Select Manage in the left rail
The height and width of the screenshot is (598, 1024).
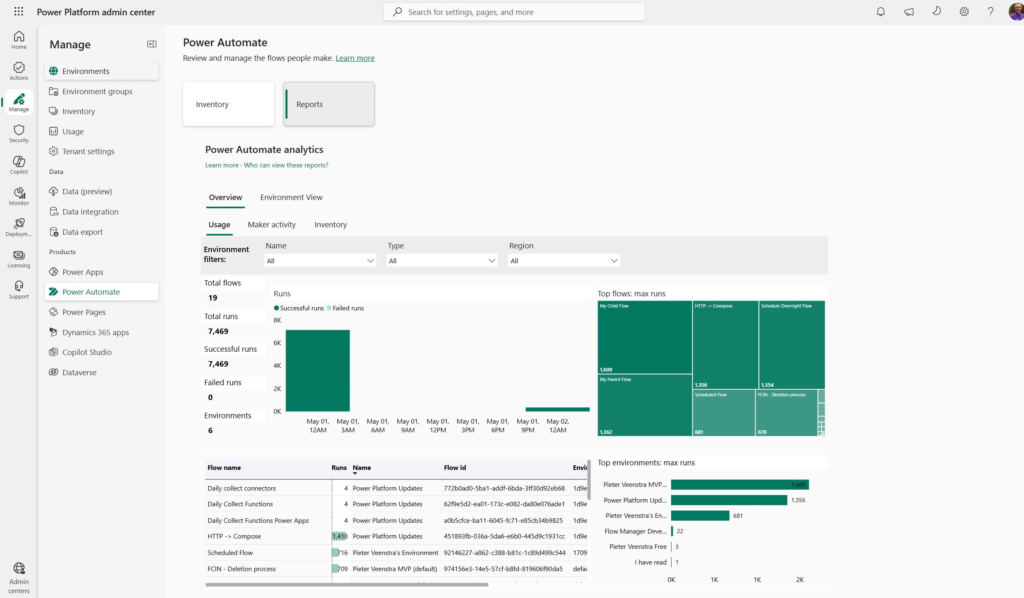pyautogui.click(x=19, y=102)
